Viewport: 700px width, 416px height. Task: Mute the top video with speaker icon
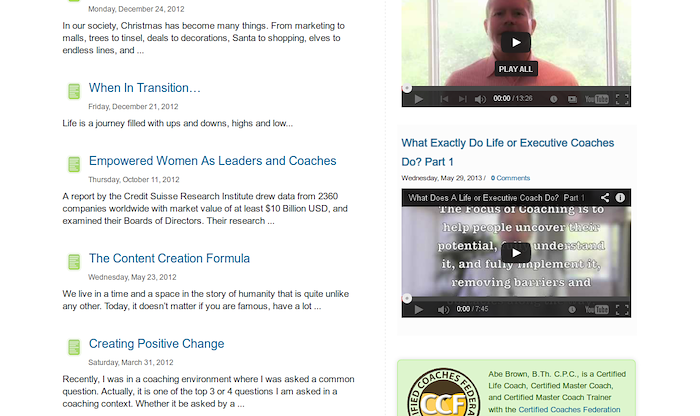click(x=480, y=99)
